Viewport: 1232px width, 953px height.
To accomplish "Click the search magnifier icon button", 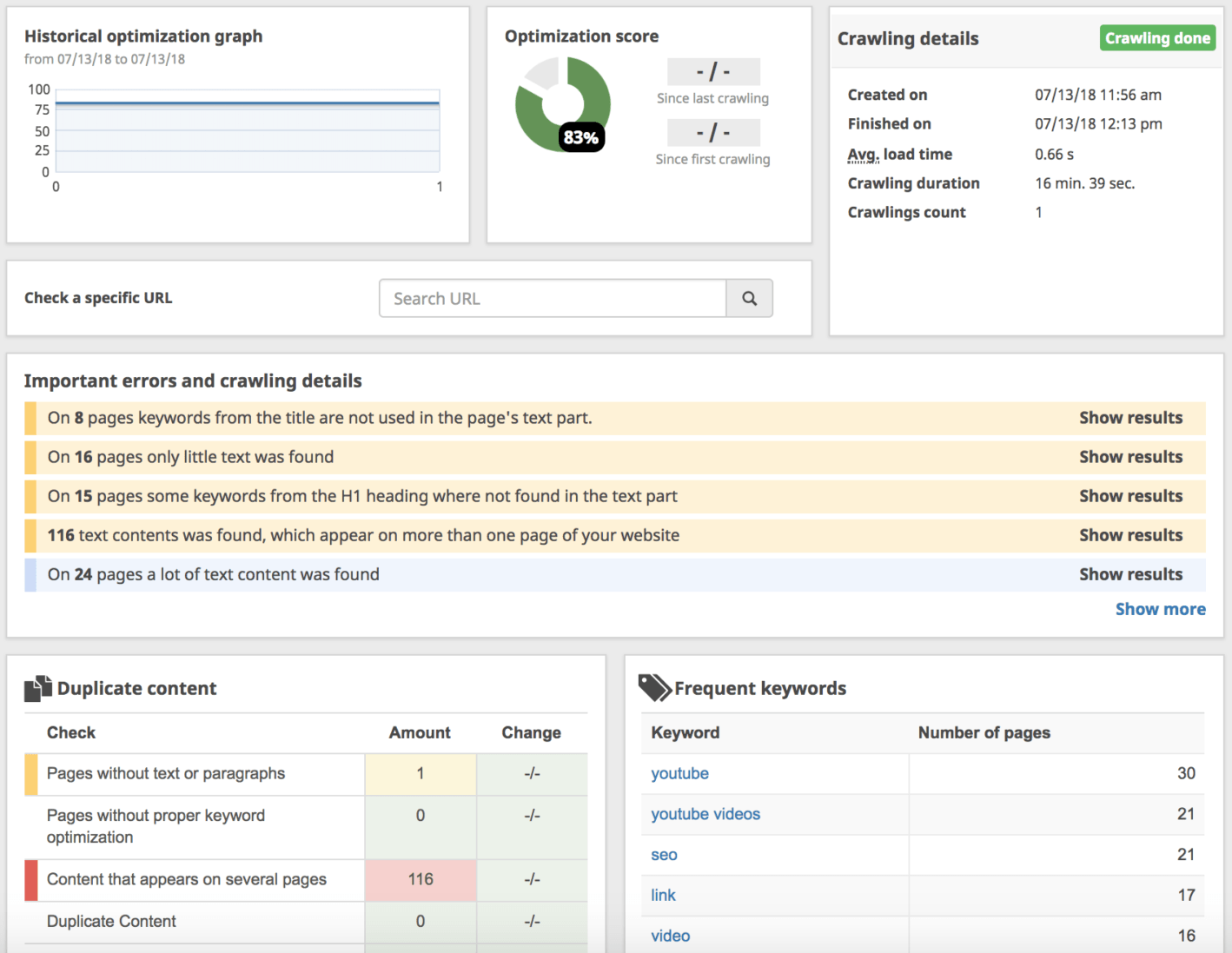I will (x=749, y=299).
